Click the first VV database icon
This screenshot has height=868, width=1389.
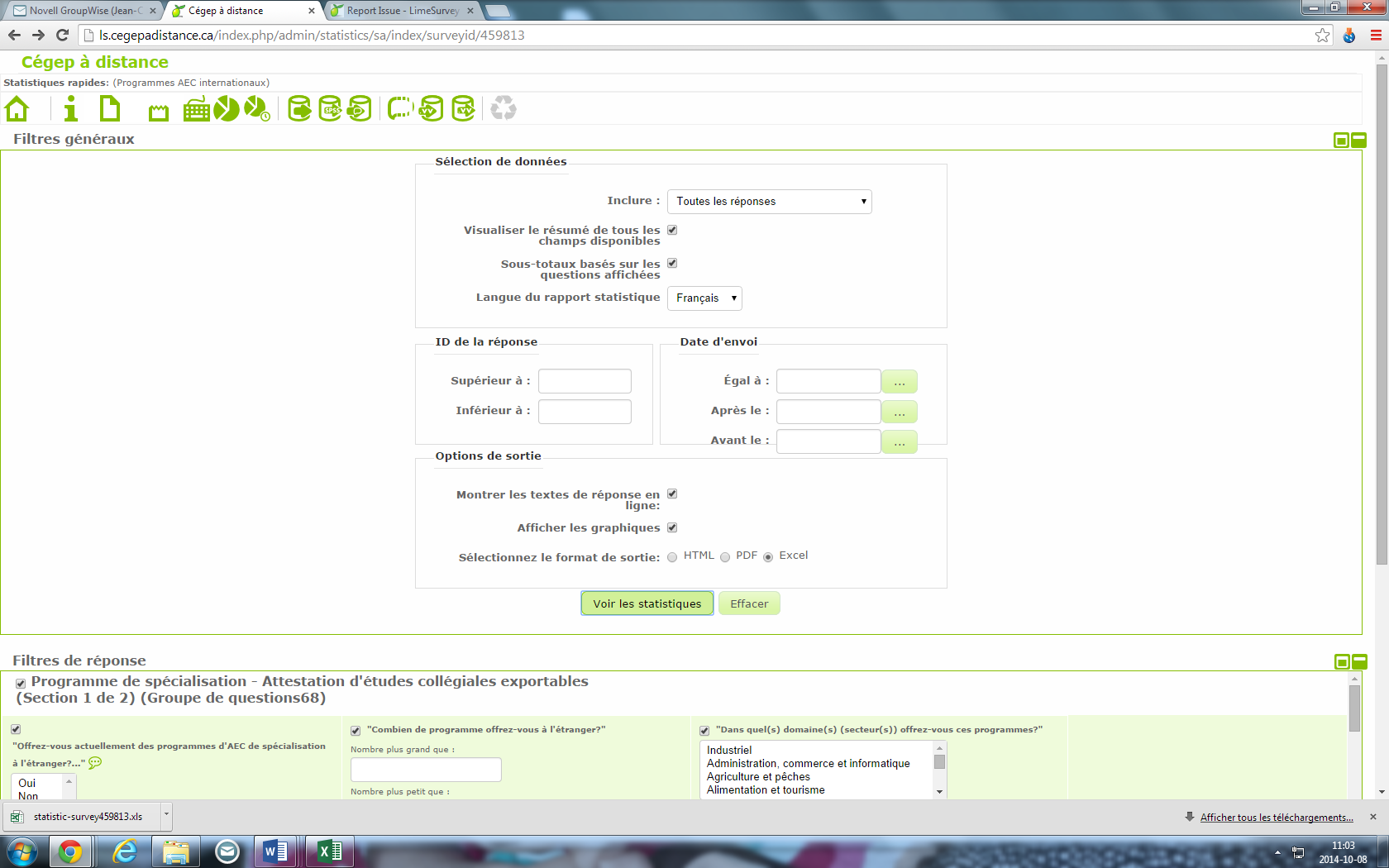431,108
